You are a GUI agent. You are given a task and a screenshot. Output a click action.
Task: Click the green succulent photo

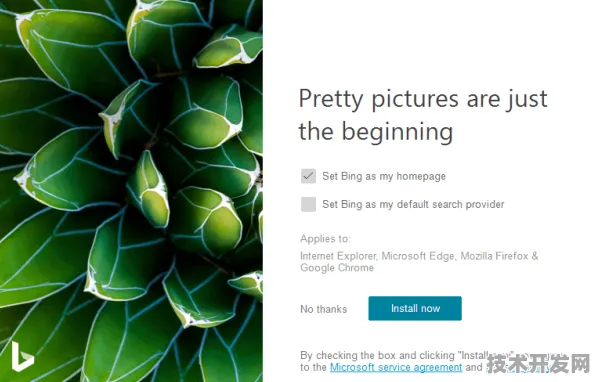click(131, 191)
